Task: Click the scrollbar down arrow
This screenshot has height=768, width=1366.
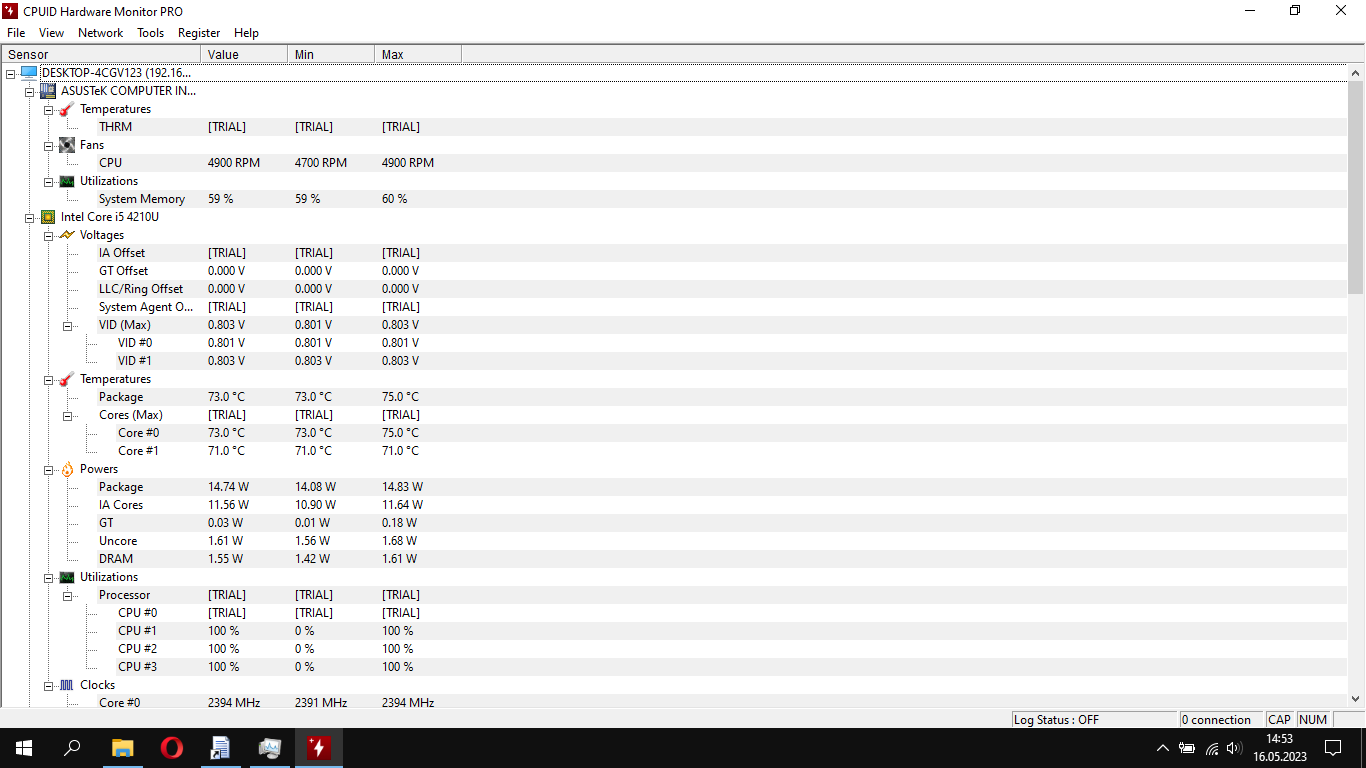Action: pos(1356,699)
